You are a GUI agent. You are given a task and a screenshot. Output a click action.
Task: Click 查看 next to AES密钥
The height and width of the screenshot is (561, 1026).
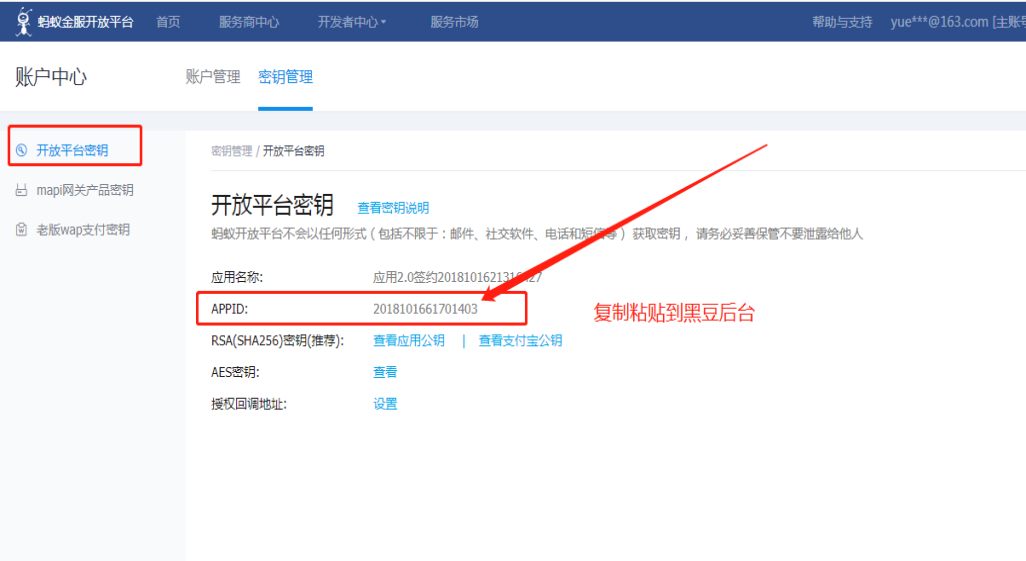385,372
